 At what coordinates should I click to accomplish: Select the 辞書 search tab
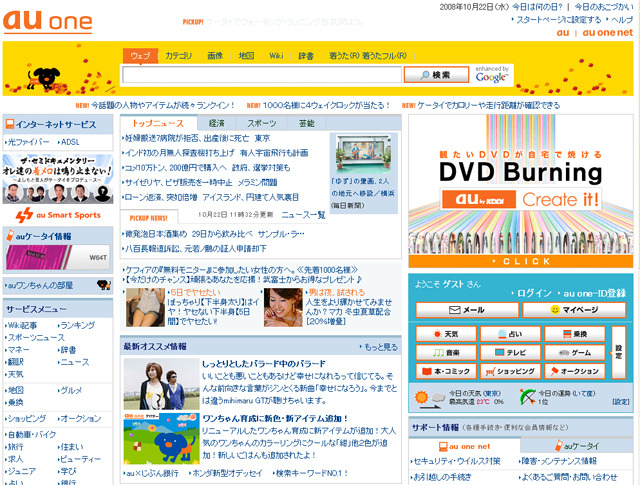click(x=306, y=56)
